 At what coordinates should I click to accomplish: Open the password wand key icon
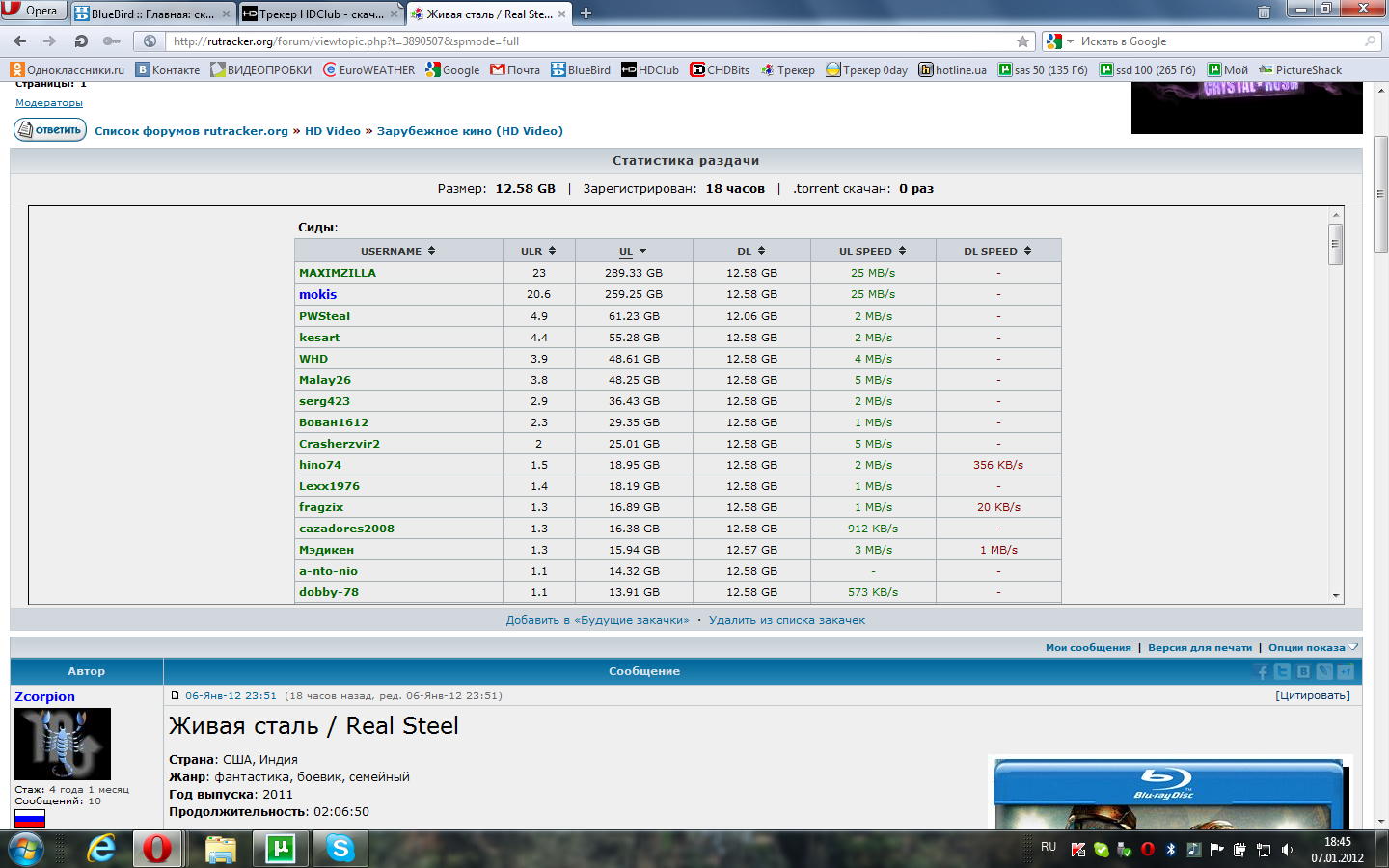(112, 41)
